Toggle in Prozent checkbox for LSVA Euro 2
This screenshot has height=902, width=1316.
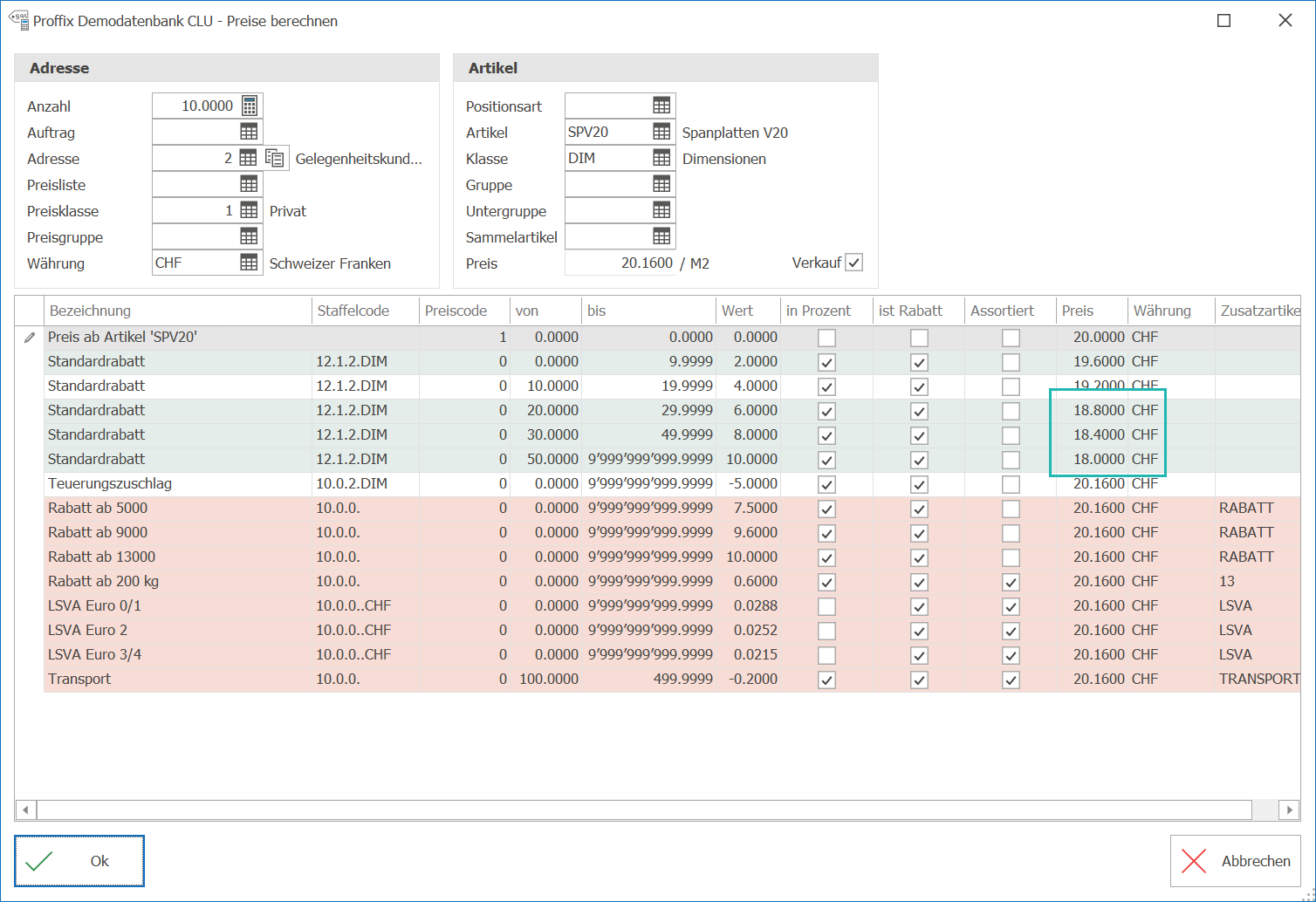(826, 631)
